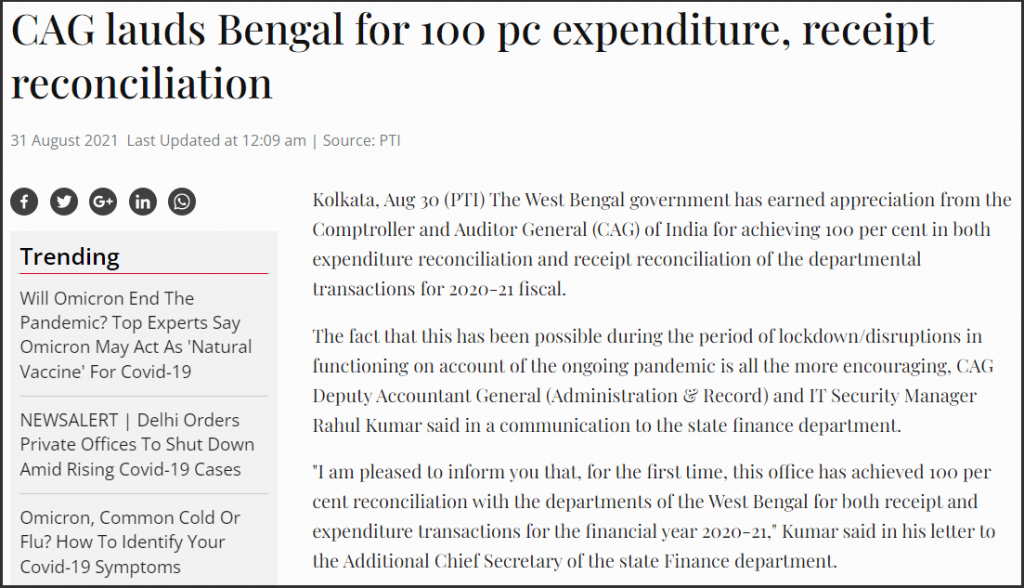The height and width of the screenshot is (588, 1024).
Task: Click the '31 August 2021' publish date
Action: 64,140
